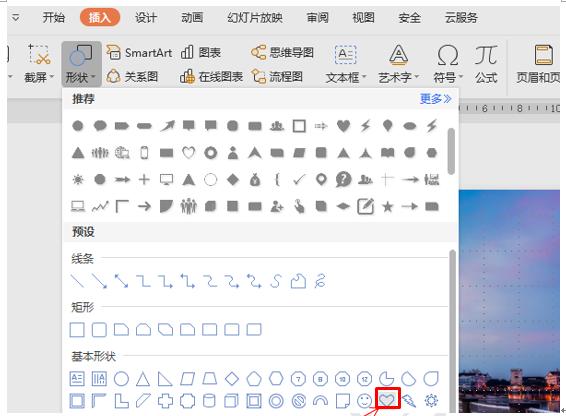
Task: Expand the quick access dropdown arrow
Action: pos(16,17)
